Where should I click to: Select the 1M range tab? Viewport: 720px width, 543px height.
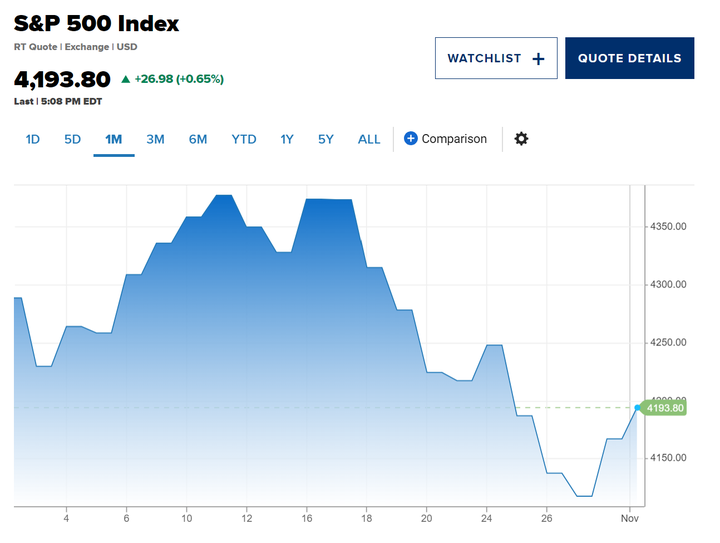pos(113,139)
